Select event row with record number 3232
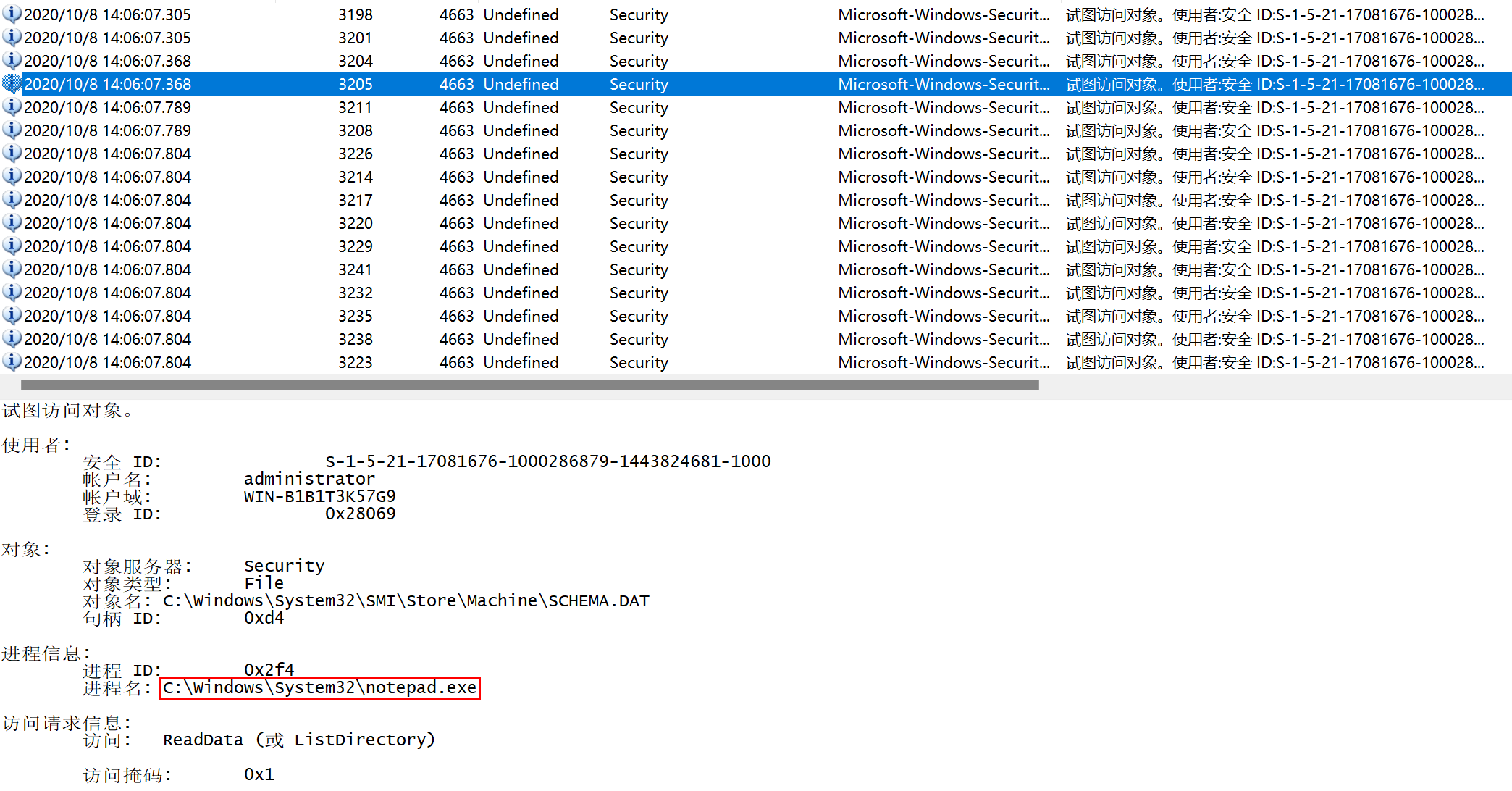Viewport: 1512px width, 791px height. (355, 293)
